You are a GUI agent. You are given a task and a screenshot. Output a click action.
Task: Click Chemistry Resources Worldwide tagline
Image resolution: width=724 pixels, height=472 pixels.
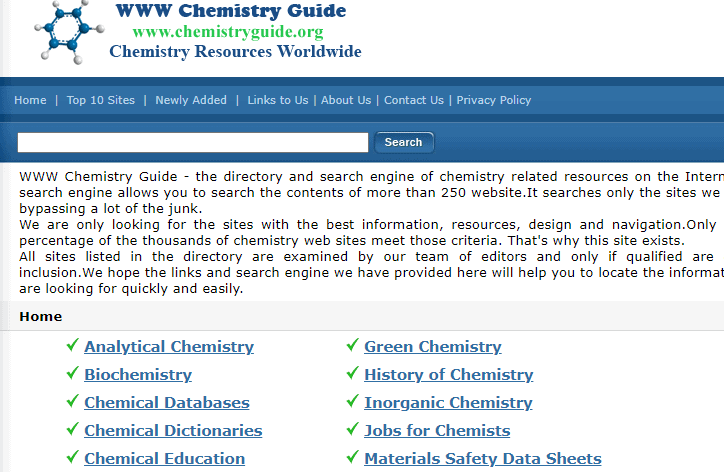point(235,51)
